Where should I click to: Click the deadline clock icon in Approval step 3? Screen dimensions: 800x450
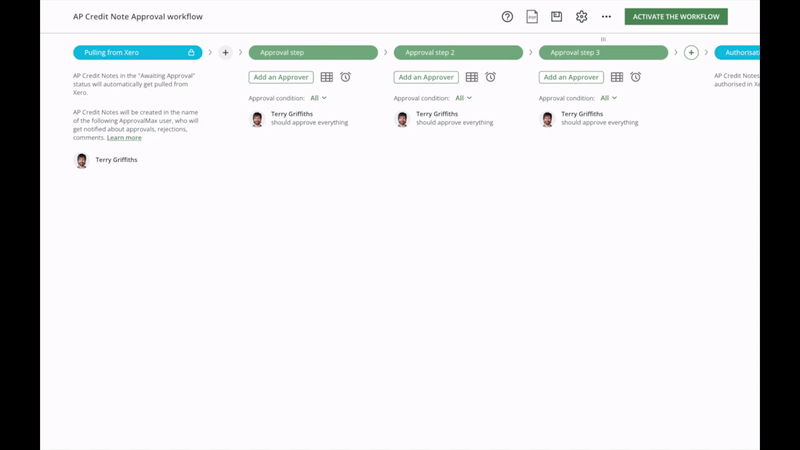[635, 77]
